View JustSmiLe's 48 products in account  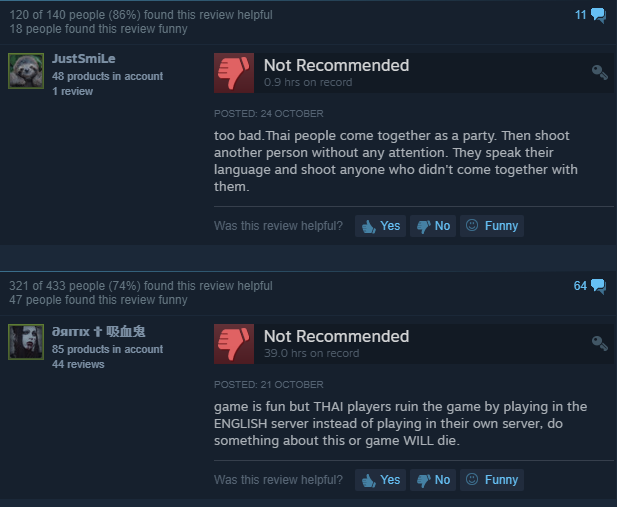pyautogui.click(x=107, y=76)
